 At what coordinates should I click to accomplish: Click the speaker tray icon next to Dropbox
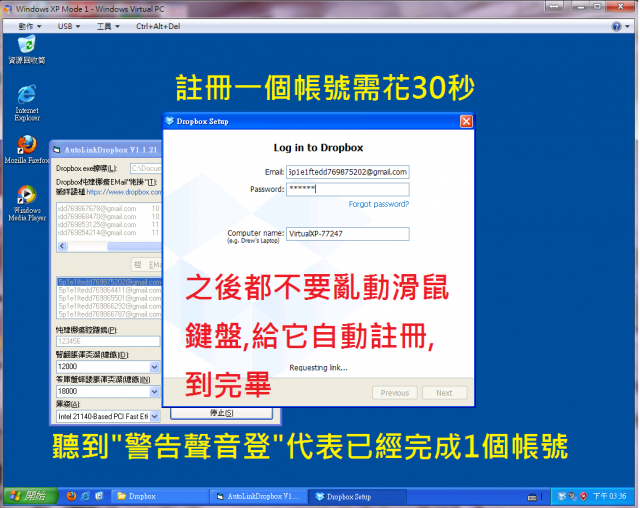click(572, 496)
